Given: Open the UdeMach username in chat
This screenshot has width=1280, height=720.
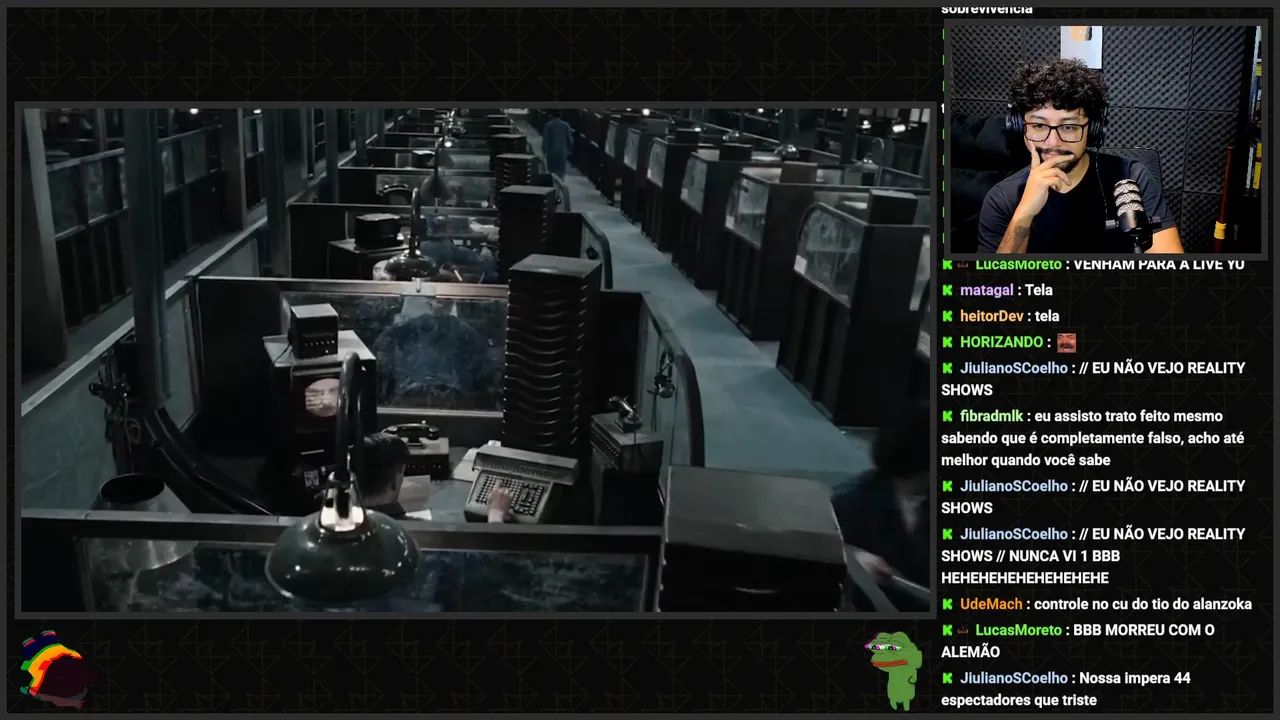Looking at the screenshot, I should coord(991,604).
